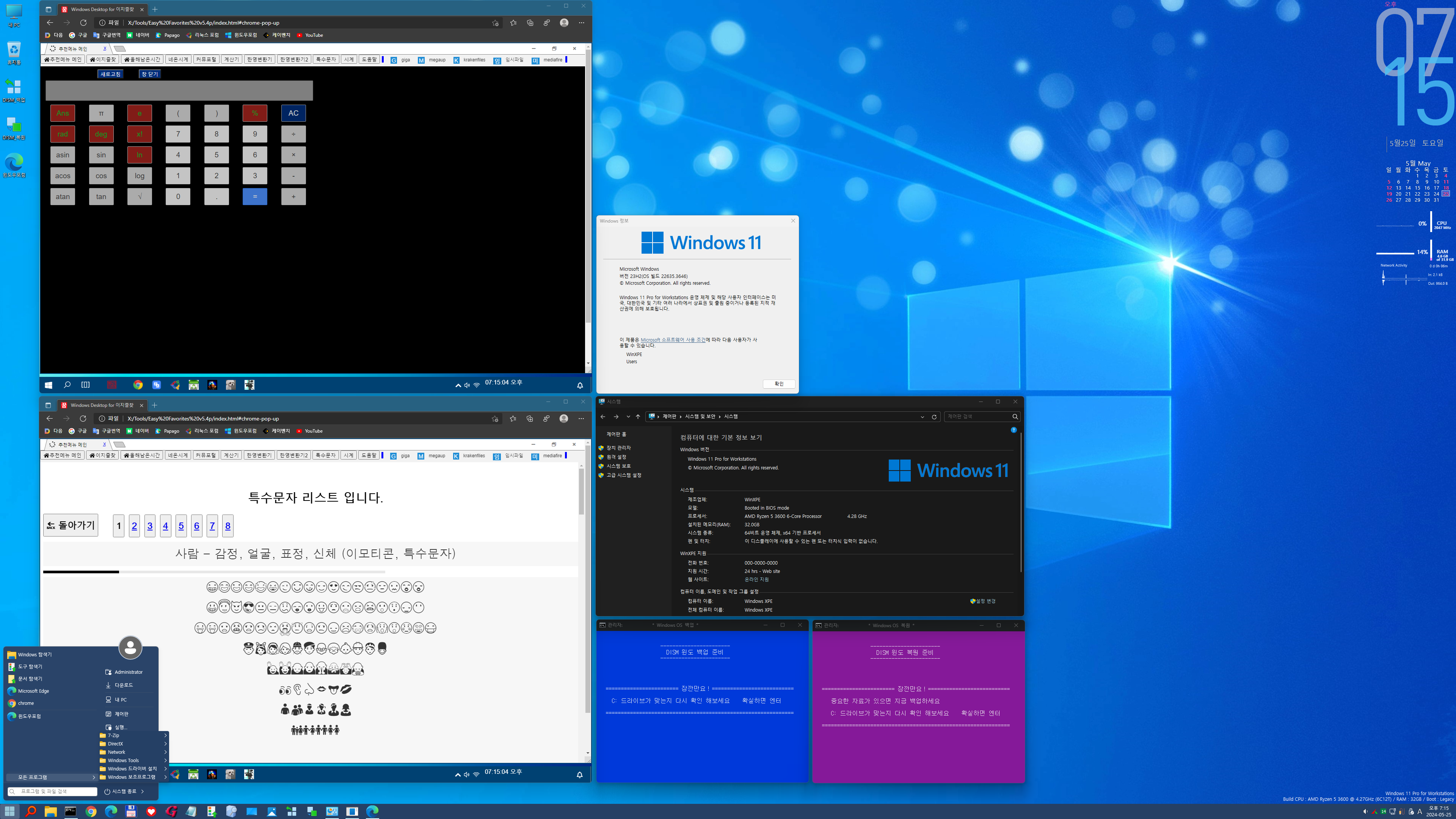
Task: Expand Windows 보조프로그램 folder in start menu
Action: click(133, 777)
